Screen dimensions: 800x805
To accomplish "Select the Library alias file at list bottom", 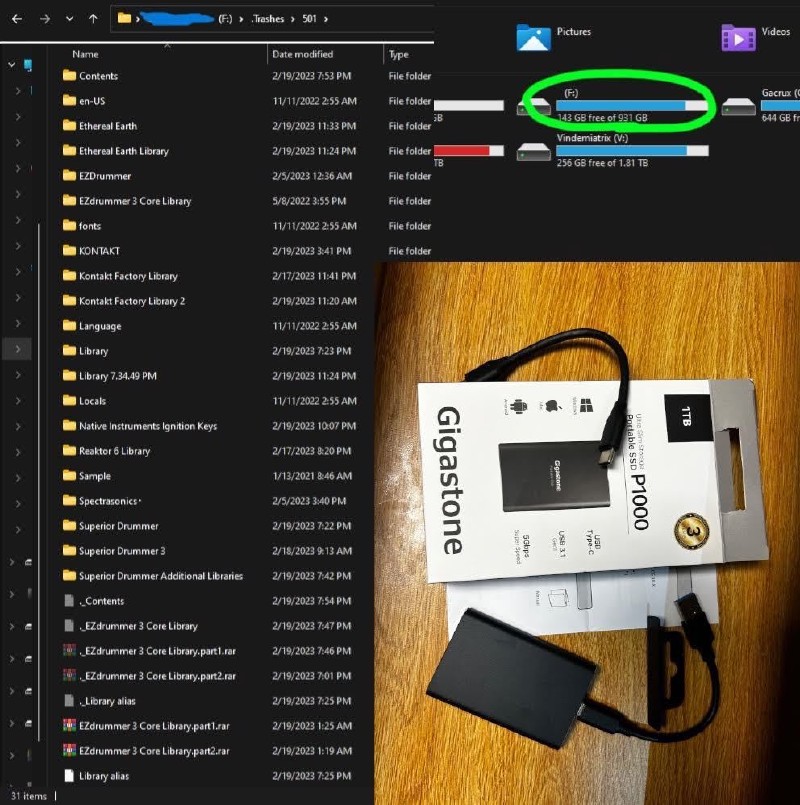I will click(x=104, y=776).
